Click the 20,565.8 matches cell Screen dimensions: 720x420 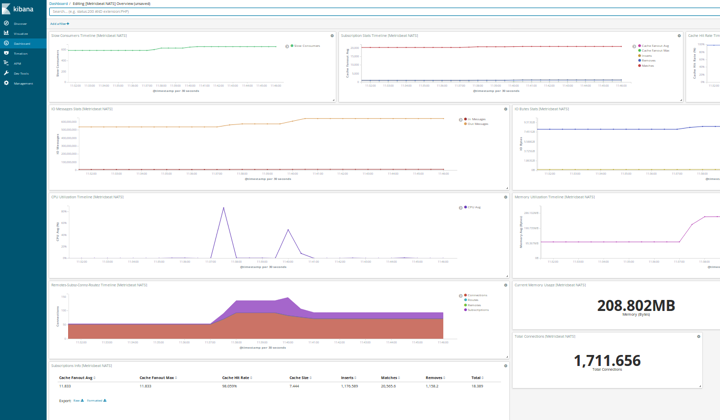[x=388, y=386]
